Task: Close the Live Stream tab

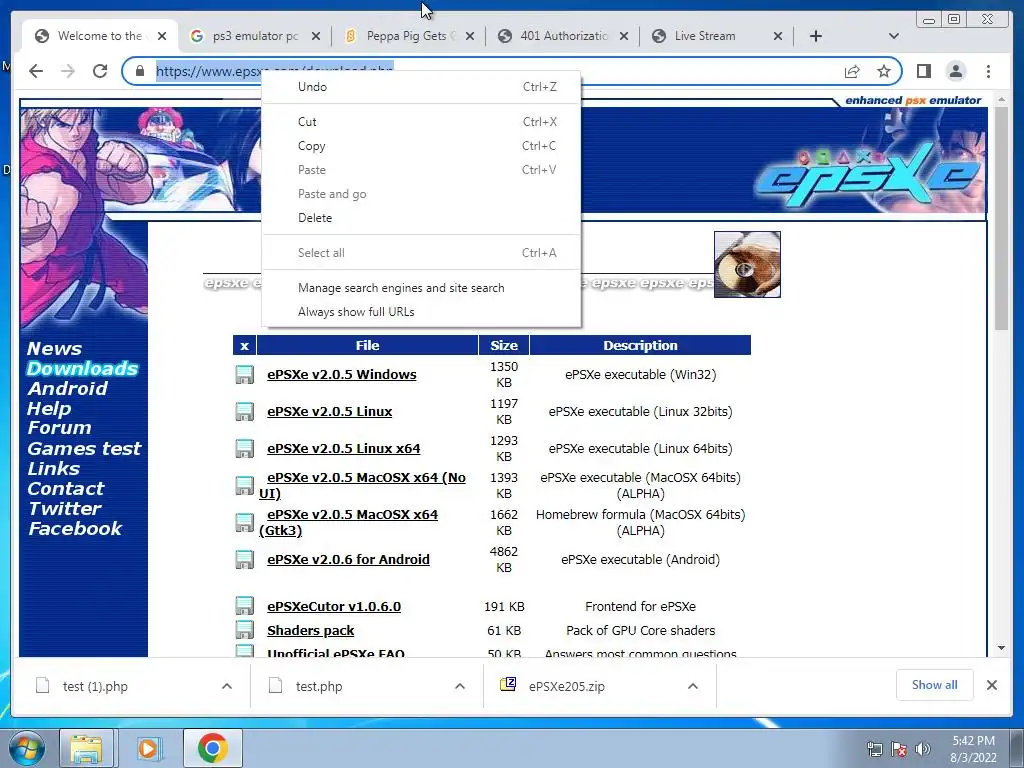Action: pos(778,36)
